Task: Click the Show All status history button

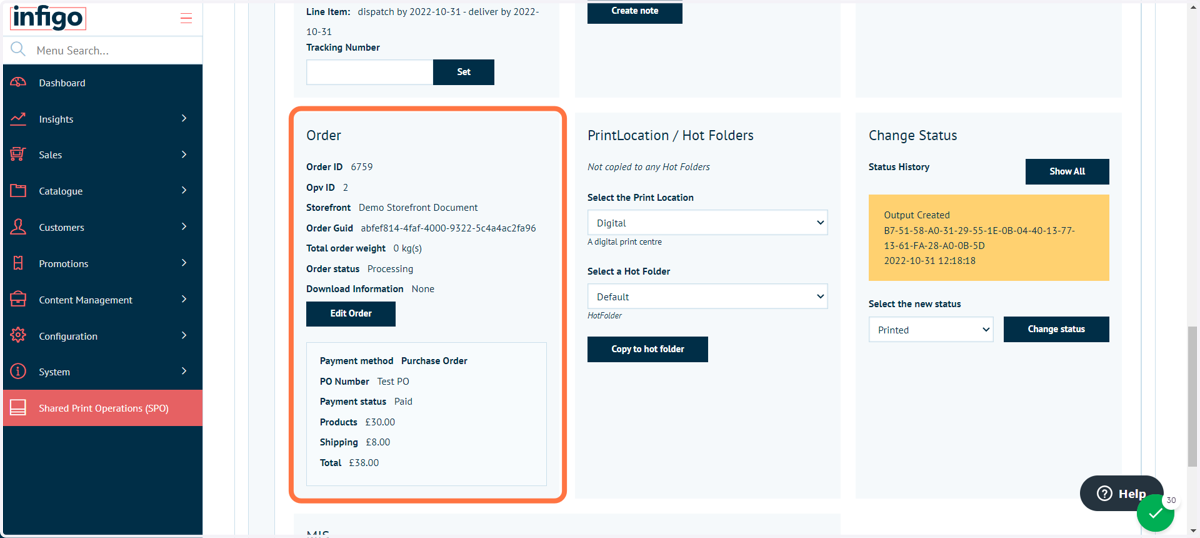Action: [x=1067, y=171]
